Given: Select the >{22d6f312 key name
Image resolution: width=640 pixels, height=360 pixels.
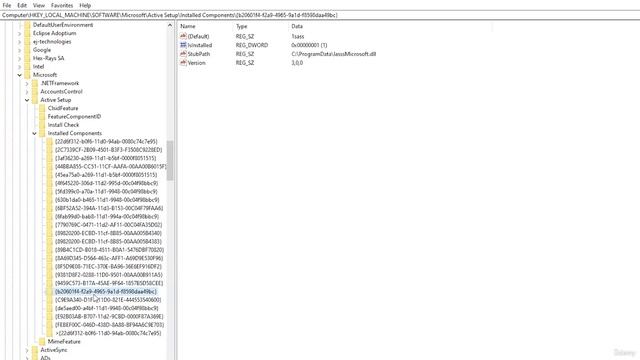Looking at the screenshot, I should 108,333.
